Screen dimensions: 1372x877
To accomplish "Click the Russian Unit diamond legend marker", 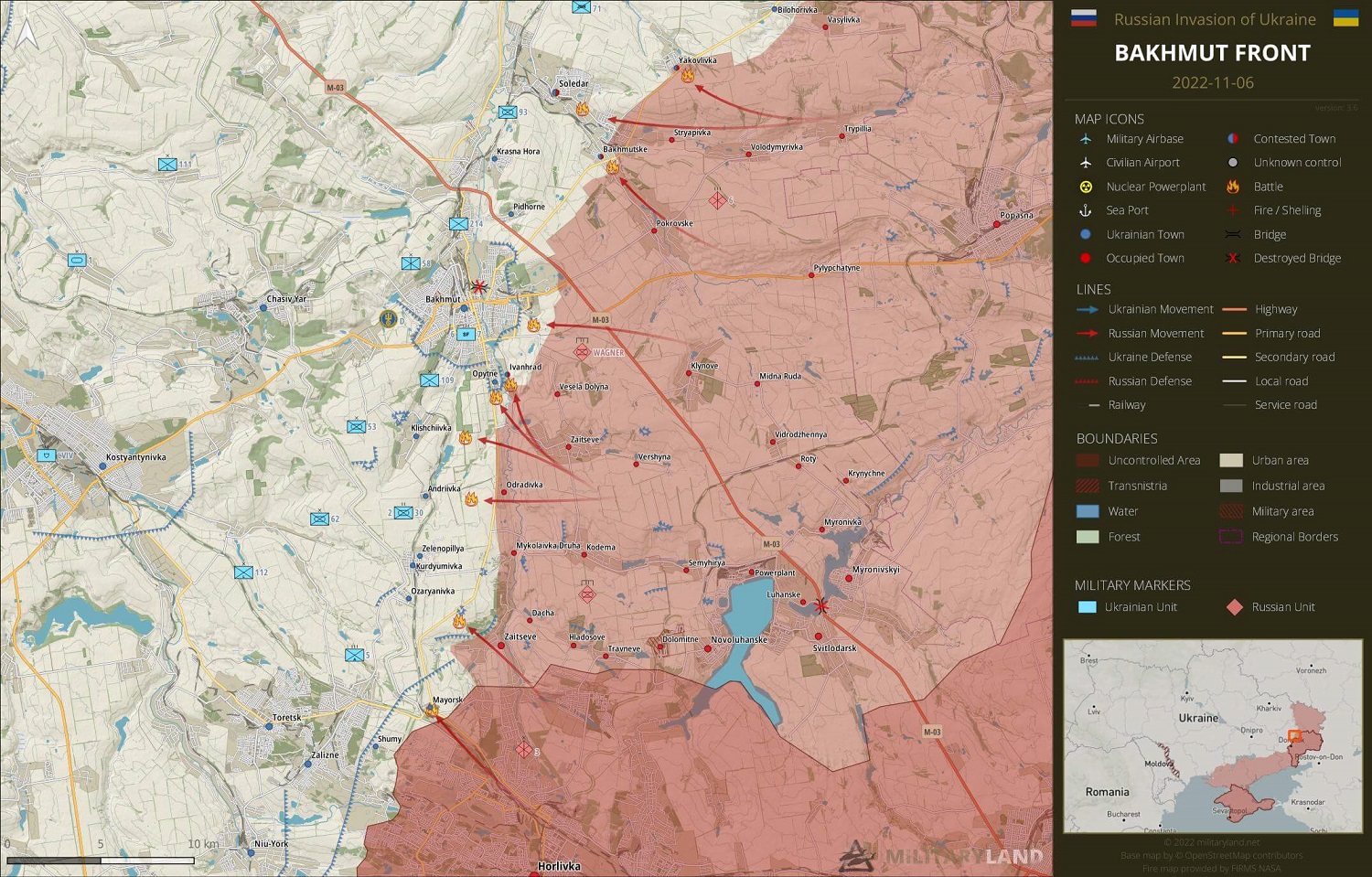I will [1234, 607].
